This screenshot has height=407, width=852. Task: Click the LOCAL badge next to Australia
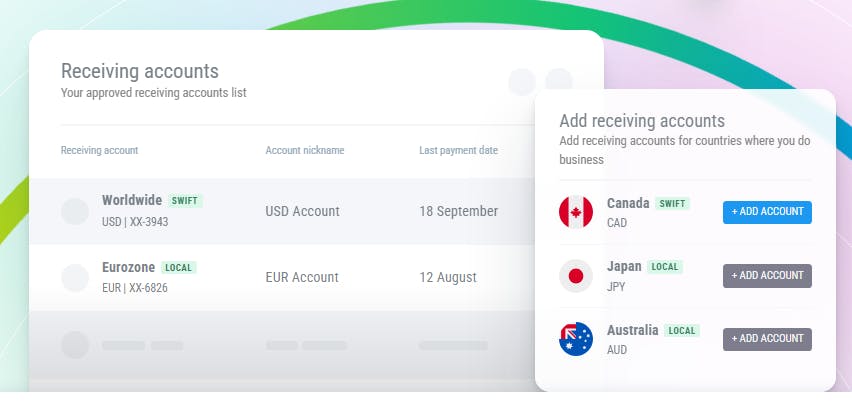coord(681,331)
